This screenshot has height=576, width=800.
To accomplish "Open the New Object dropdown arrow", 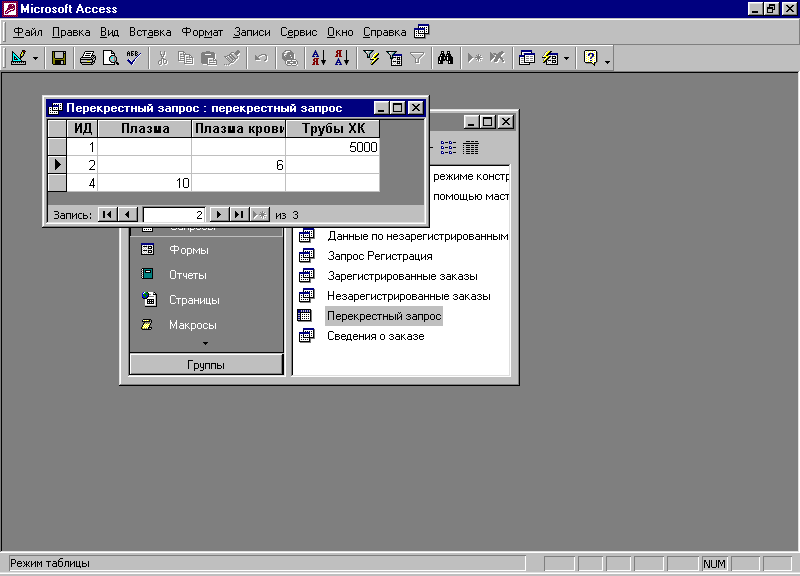I will coord(566,59).
